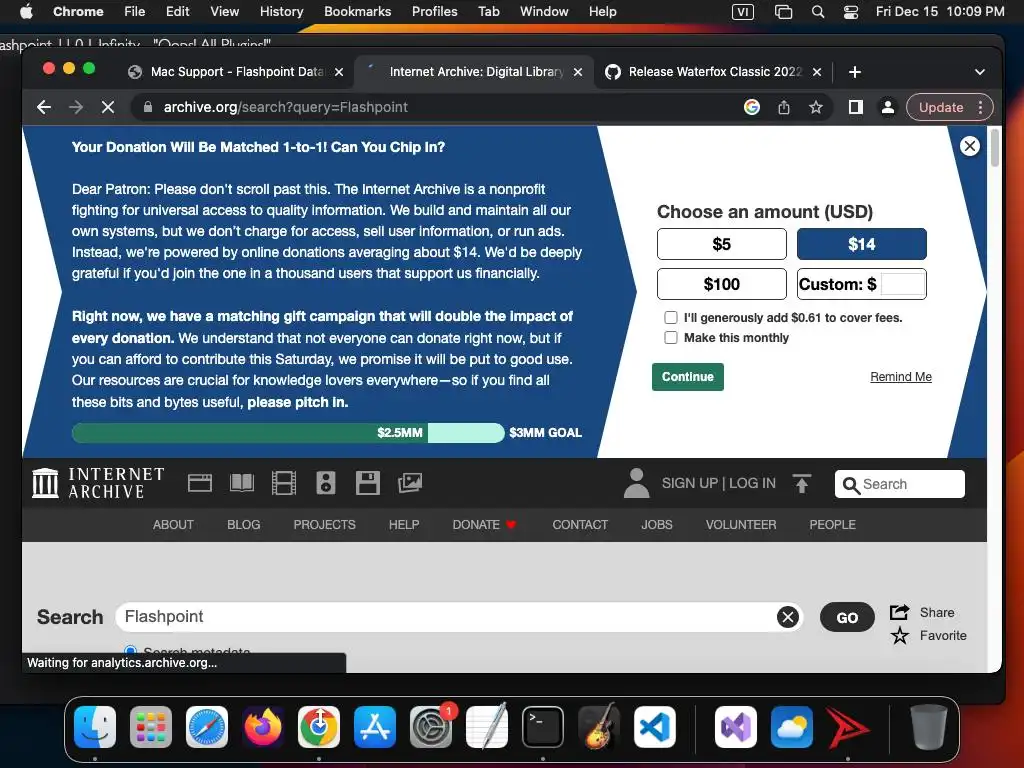Click the GO search button
The width and height of the screenshot is (1024, 768).
pyautogui.click(x=847, y=618)
